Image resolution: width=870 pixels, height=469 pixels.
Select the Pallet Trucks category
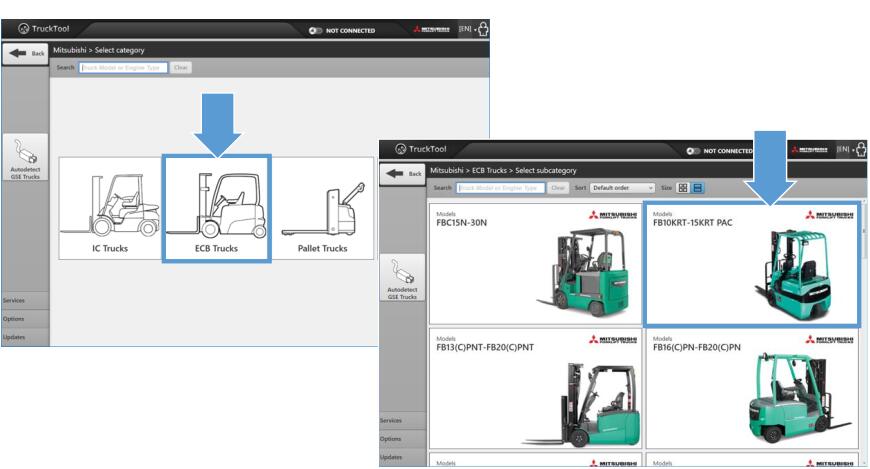tap(322, 208)
